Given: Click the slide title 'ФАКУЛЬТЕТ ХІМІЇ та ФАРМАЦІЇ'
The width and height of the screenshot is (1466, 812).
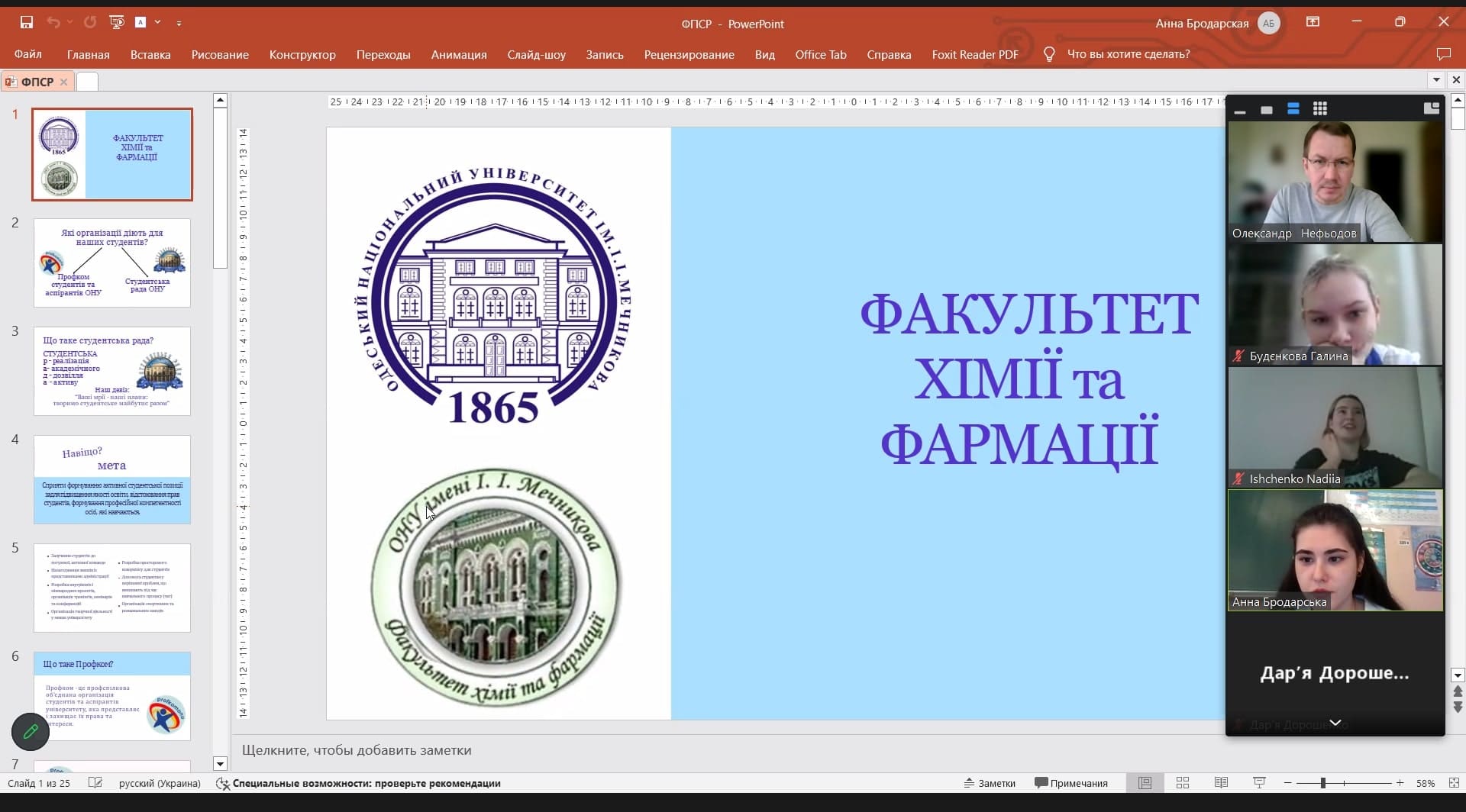Looking at the screenshot, I should click(1029, 379).
